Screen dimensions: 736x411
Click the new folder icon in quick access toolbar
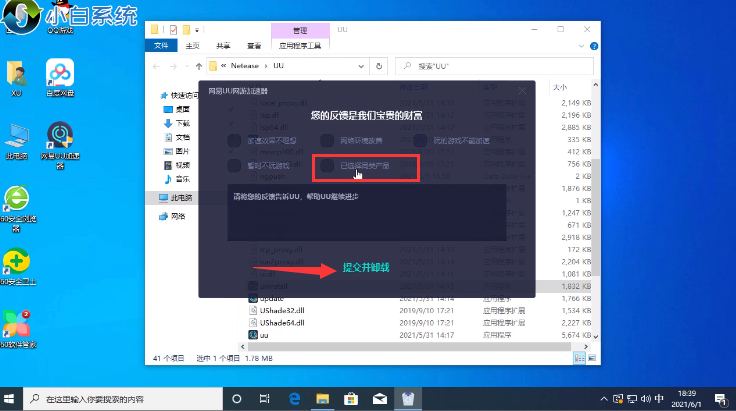point(186,30)
